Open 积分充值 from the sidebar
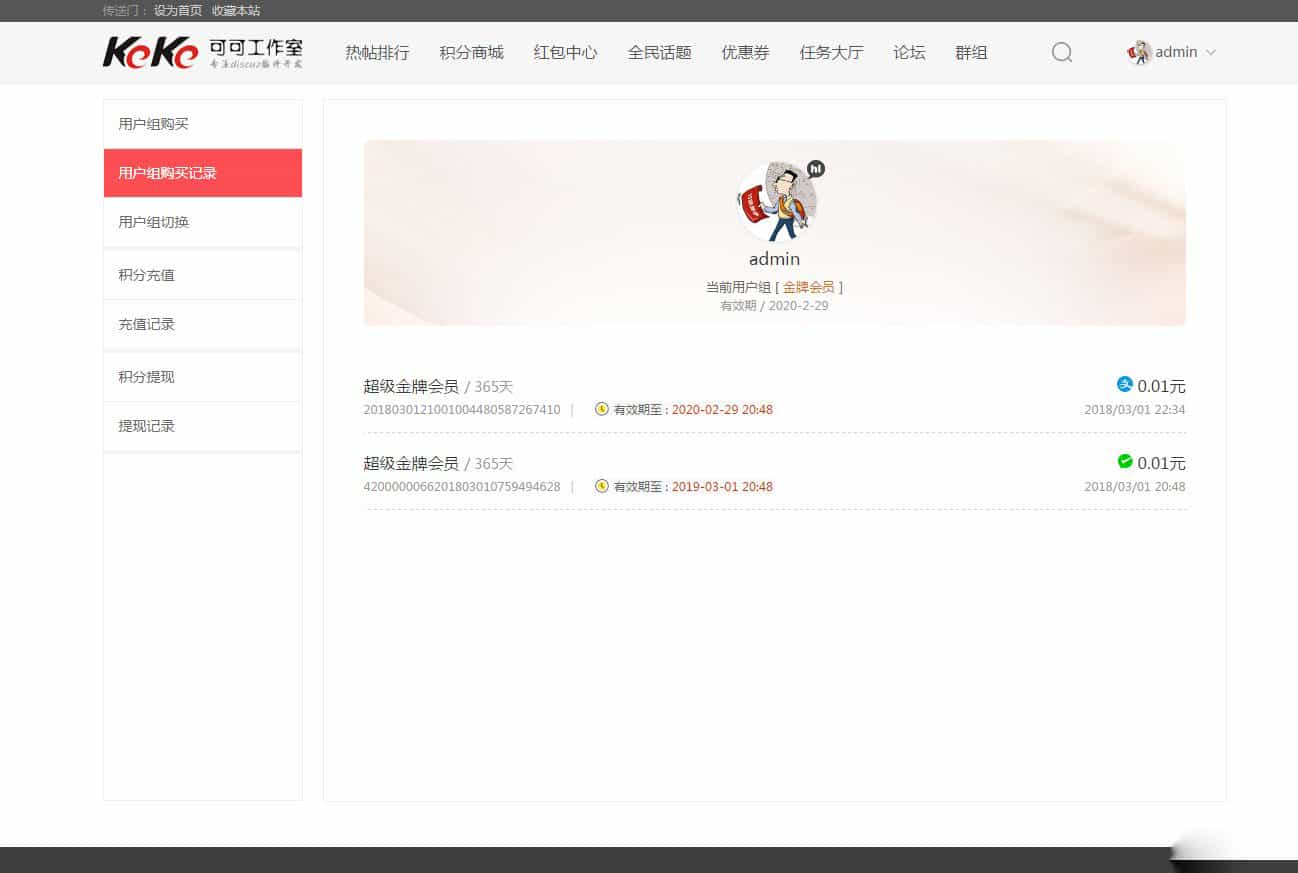This screenshot has width=1298, height=873. [x=203, y=275]
